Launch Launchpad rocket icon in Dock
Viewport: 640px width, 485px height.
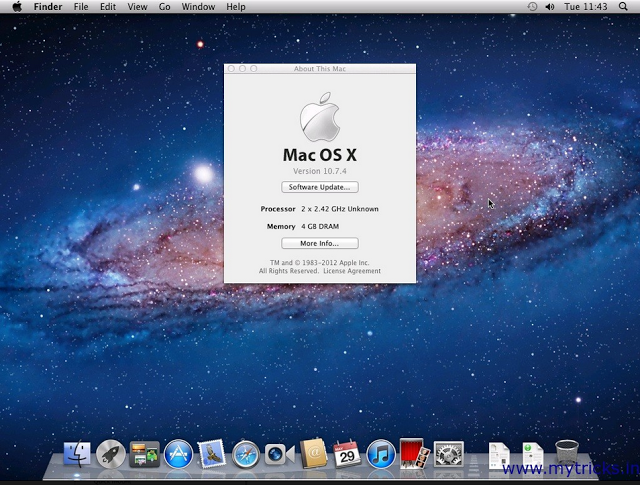(x=111, y=454)
